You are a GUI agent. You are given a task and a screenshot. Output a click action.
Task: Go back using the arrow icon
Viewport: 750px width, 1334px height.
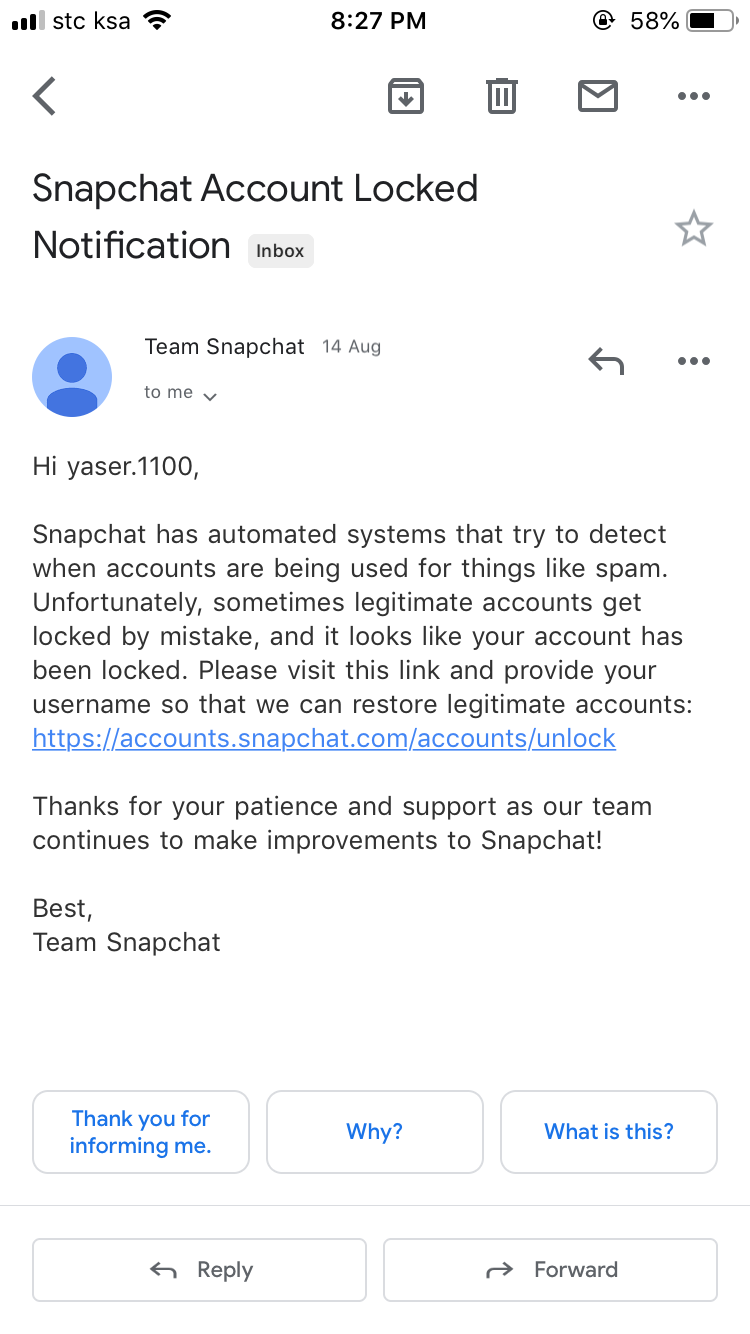44,96
